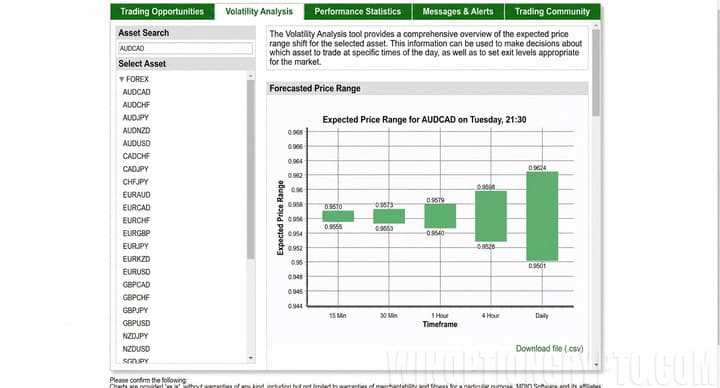720x388 pixels.
Task: Click the chart title for AUDCAD
Action: (424, 120)
